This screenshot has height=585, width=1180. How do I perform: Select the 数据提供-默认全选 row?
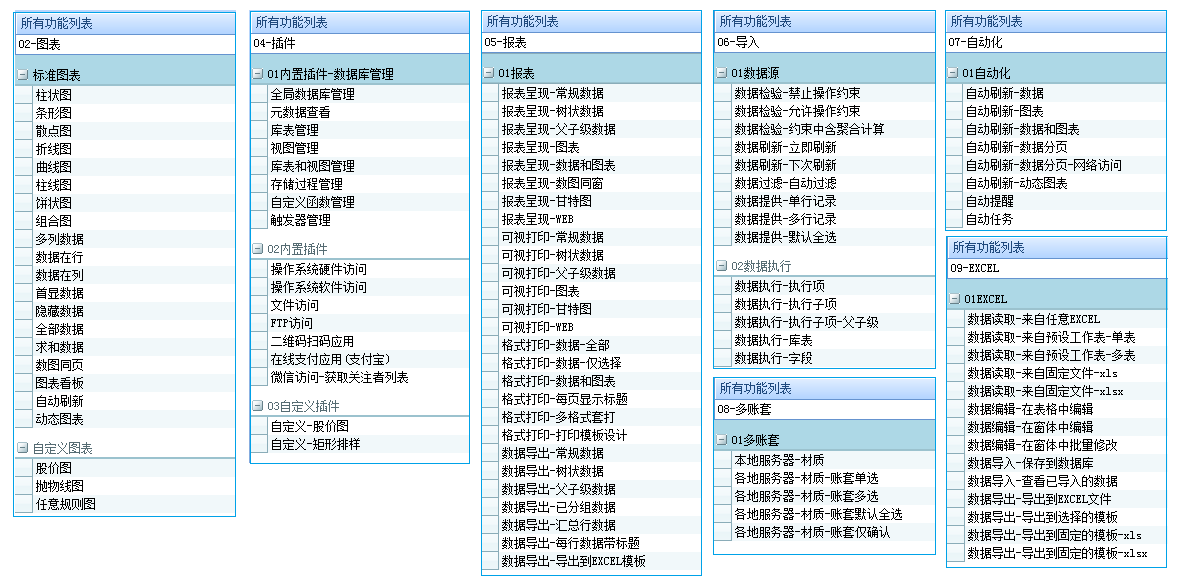pos(824,237)
